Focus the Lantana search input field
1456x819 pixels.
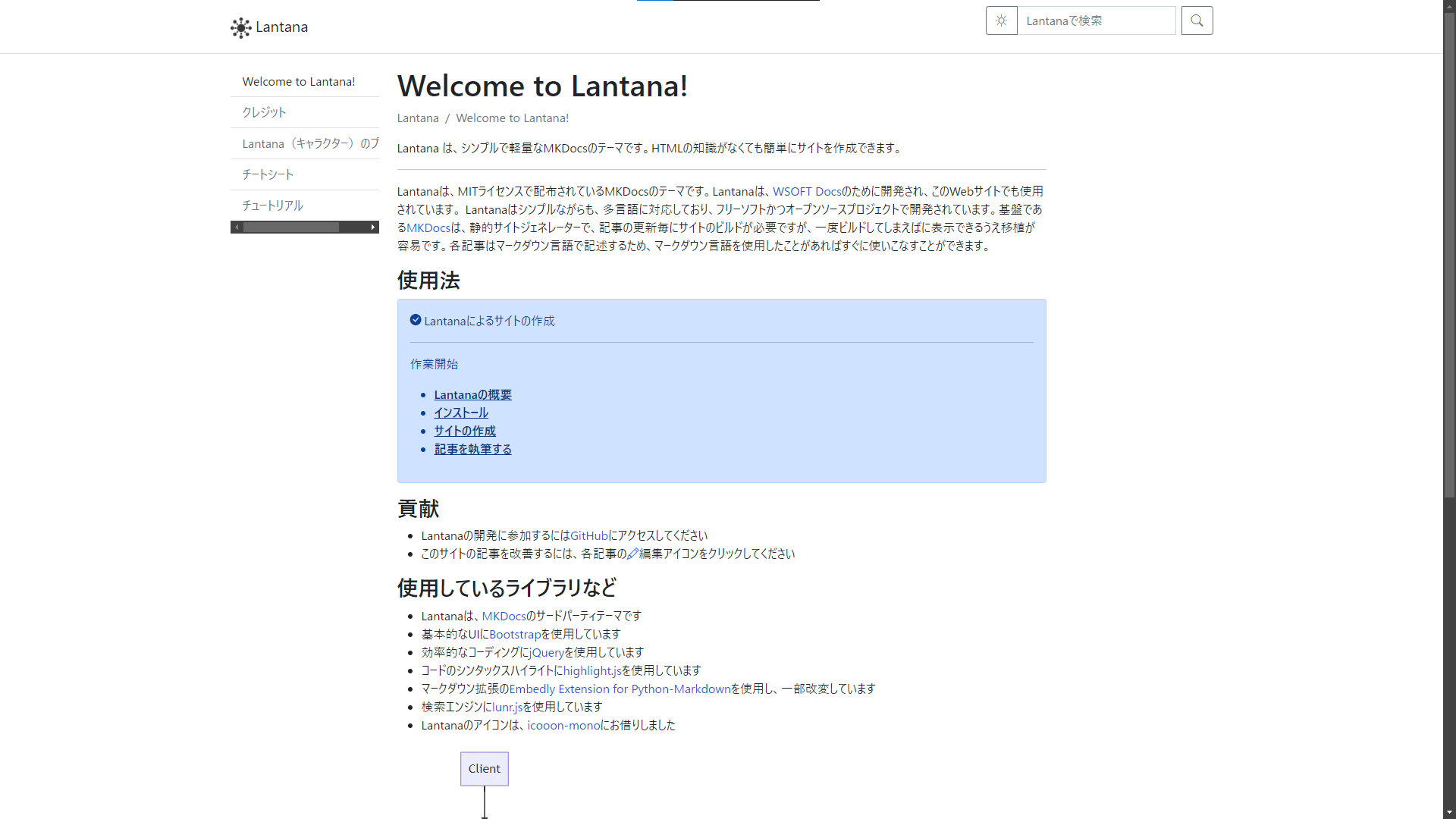click(1096, 20)
